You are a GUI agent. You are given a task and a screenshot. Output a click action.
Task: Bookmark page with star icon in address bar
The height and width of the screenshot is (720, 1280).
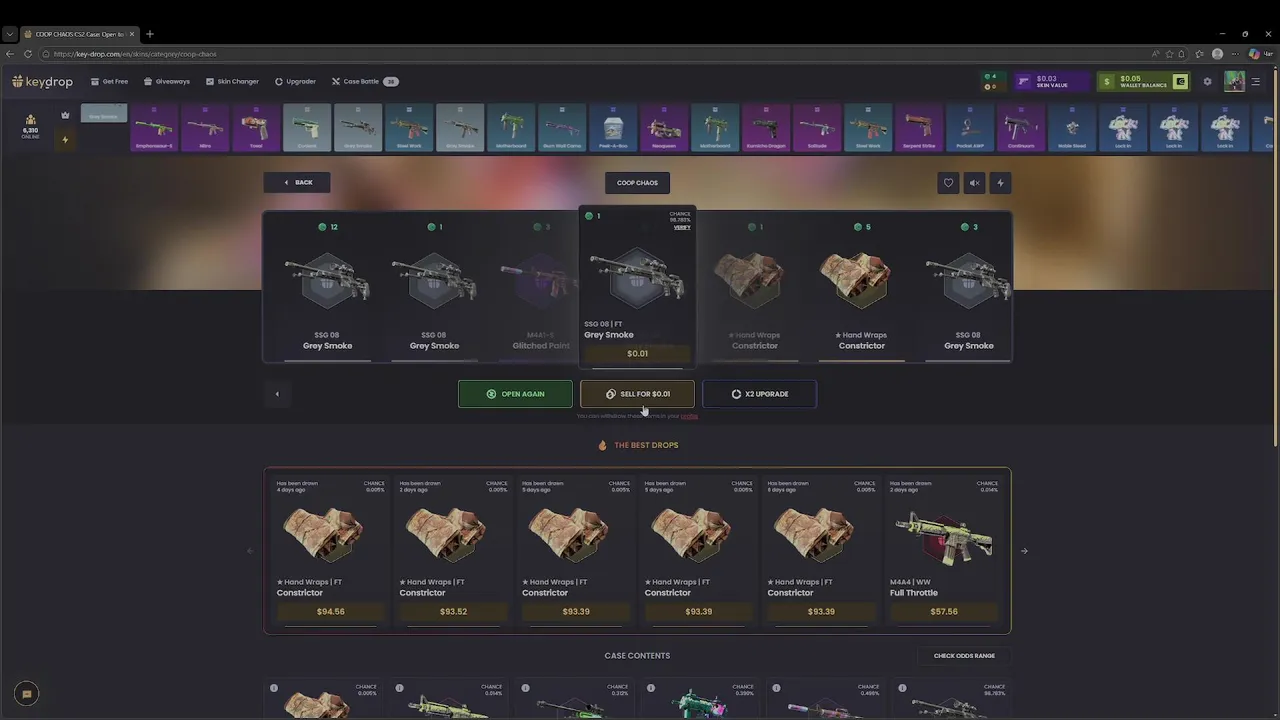coord(1169,54)
